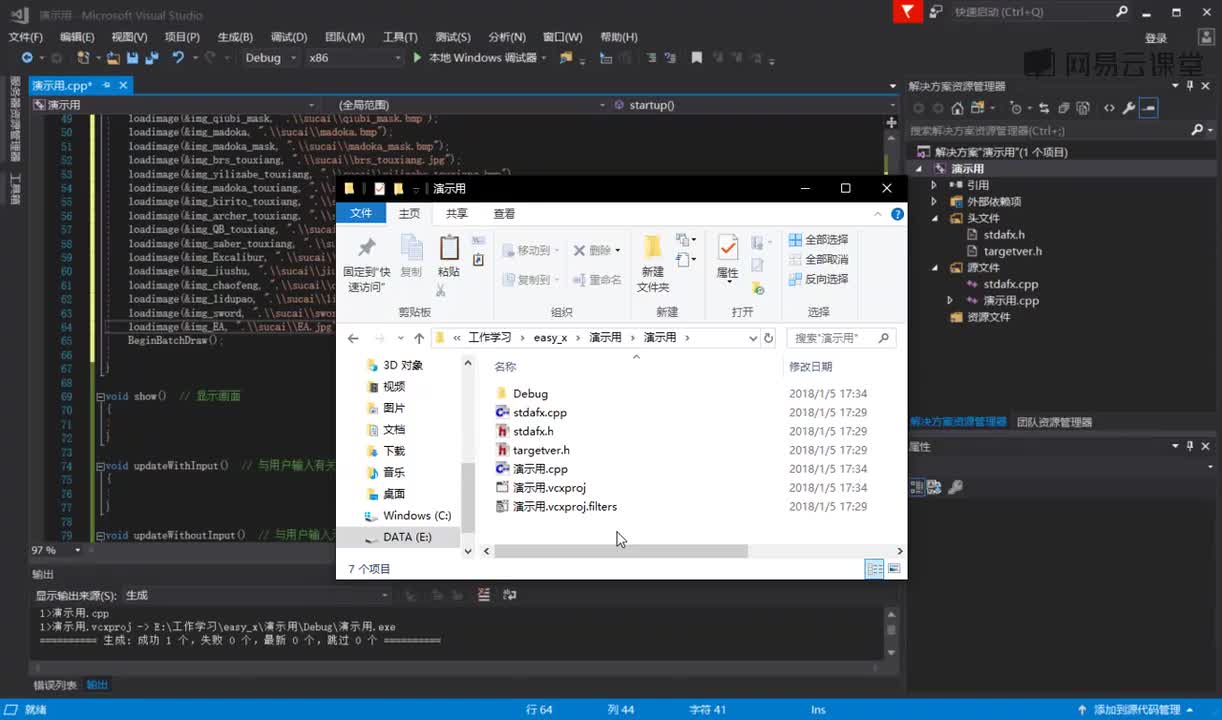Screen dimensions: 1222x720
Task: Click the Sync with Active Document icon
Action: (1045, 108)
